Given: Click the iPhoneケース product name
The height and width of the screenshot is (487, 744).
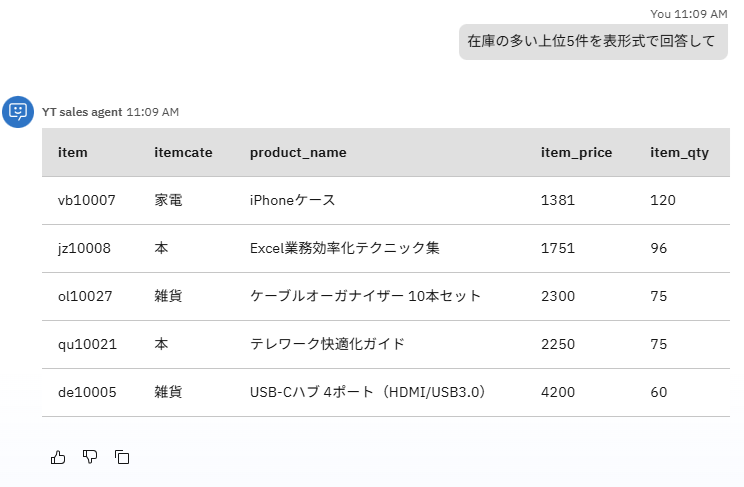Looking at the screenshot, I should [292, 200].
